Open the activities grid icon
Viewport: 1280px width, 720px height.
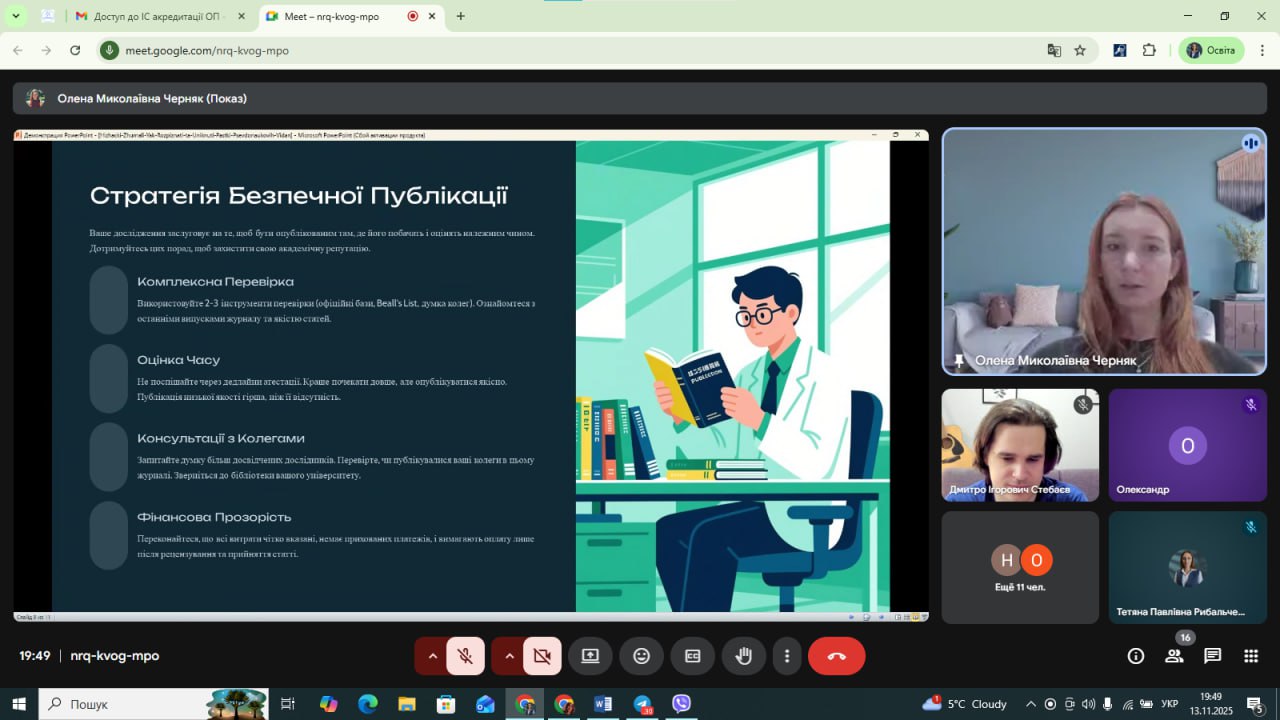1250,656
